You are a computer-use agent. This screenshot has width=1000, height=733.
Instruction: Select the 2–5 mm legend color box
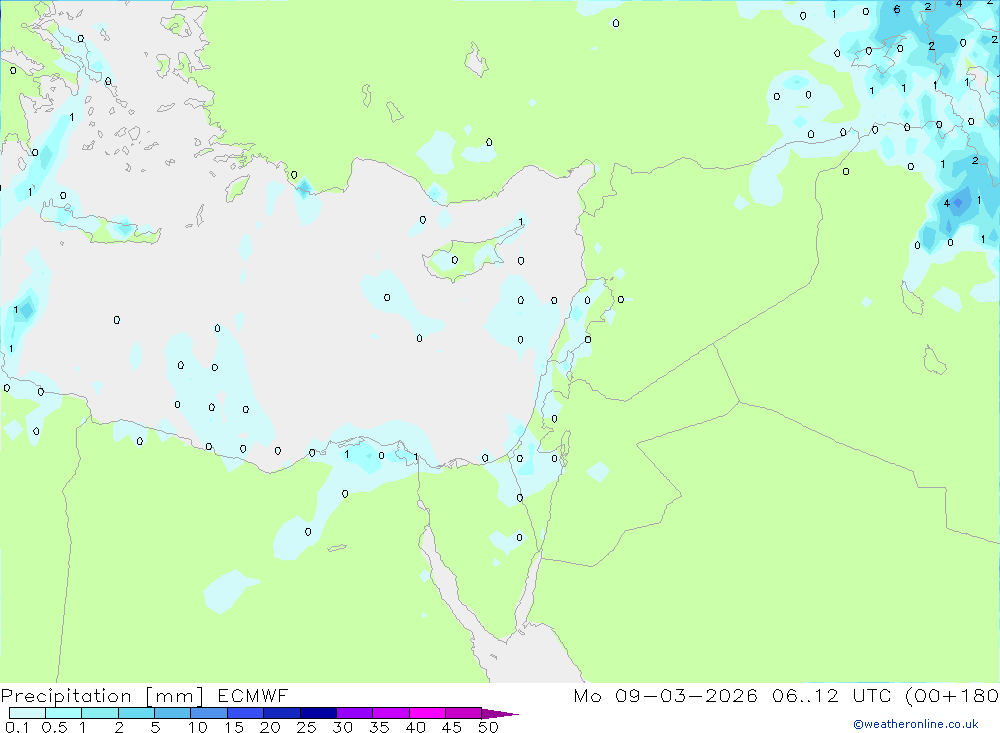point(136,713)
